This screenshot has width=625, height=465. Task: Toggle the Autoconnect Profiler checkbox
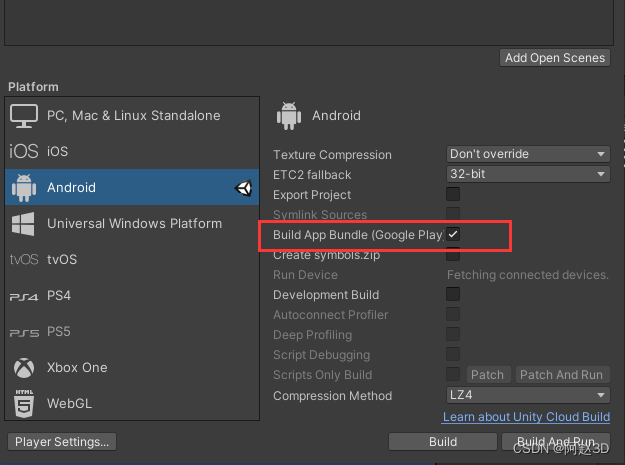[453, 314]
